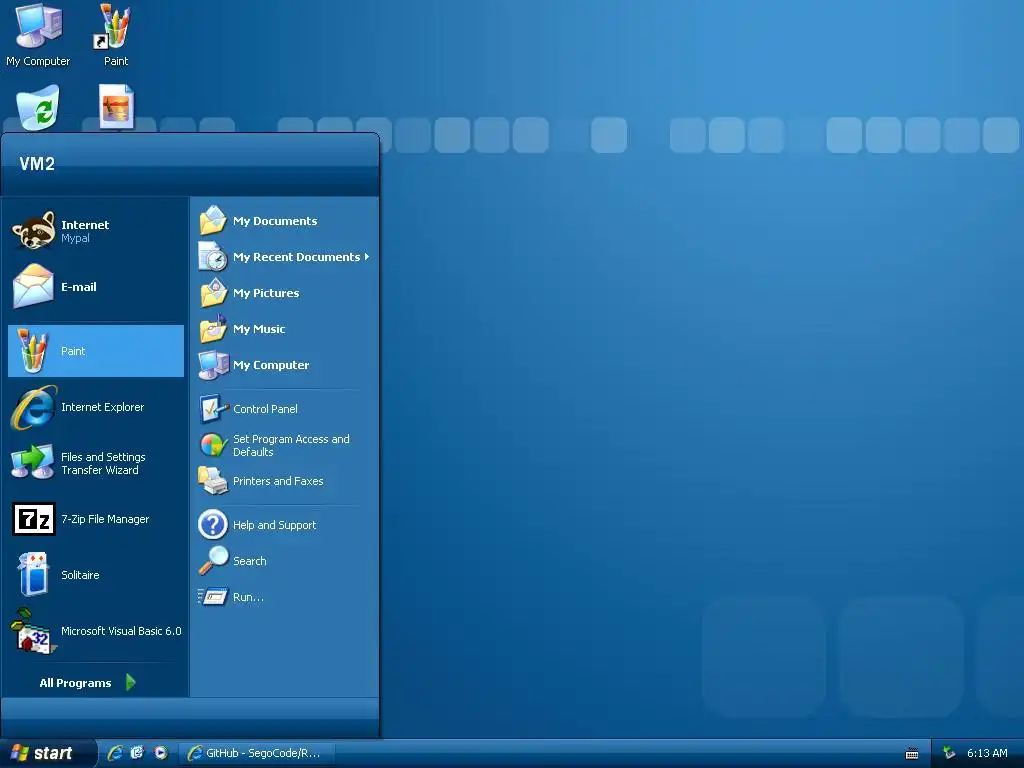The height and width of the screenshot is (768, 1024).
Task: Open the E-mail envelope icon
Action: point(33,286)
